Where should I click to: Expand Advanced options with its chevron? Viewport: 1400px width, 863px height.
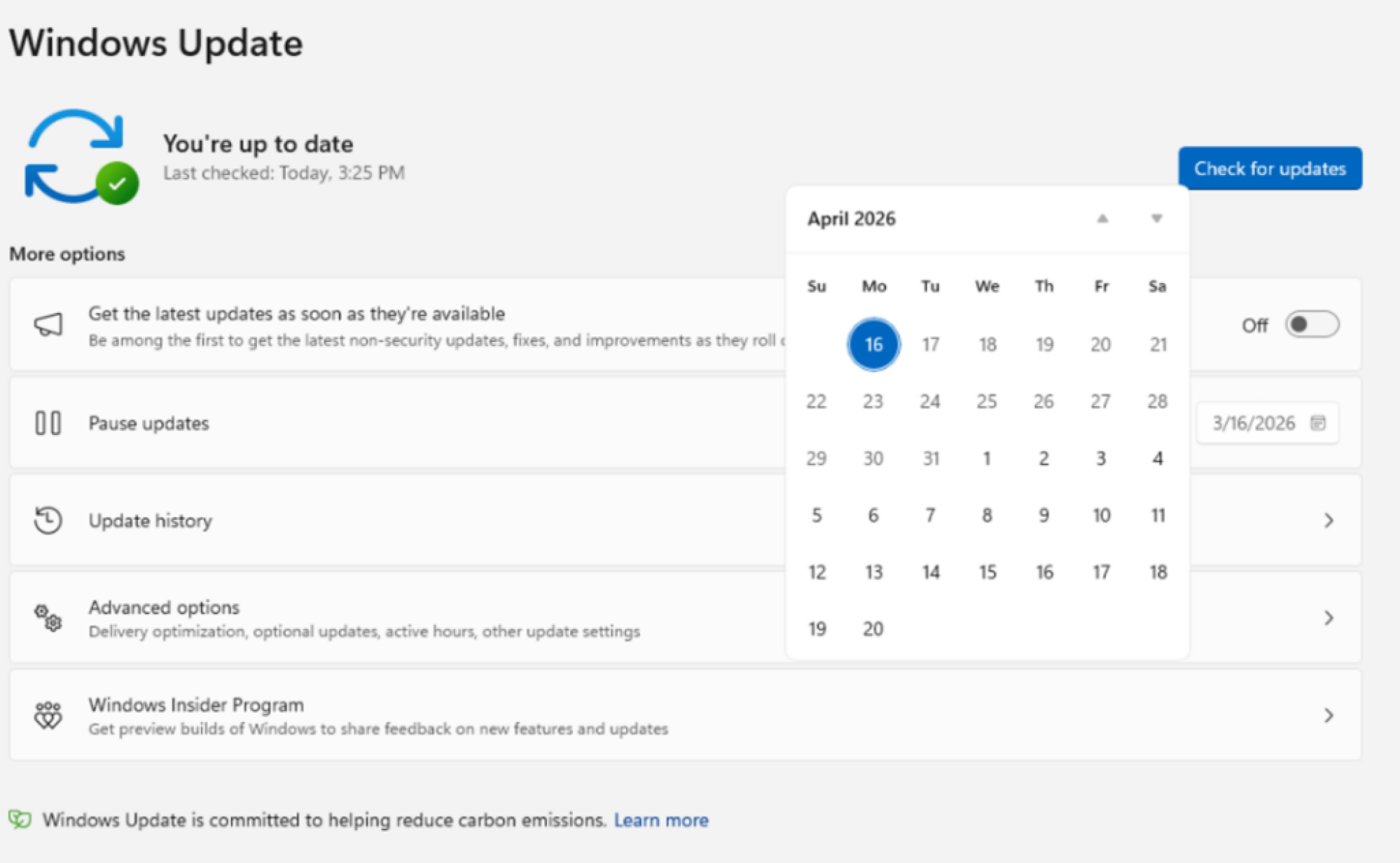pos(1329,617)
